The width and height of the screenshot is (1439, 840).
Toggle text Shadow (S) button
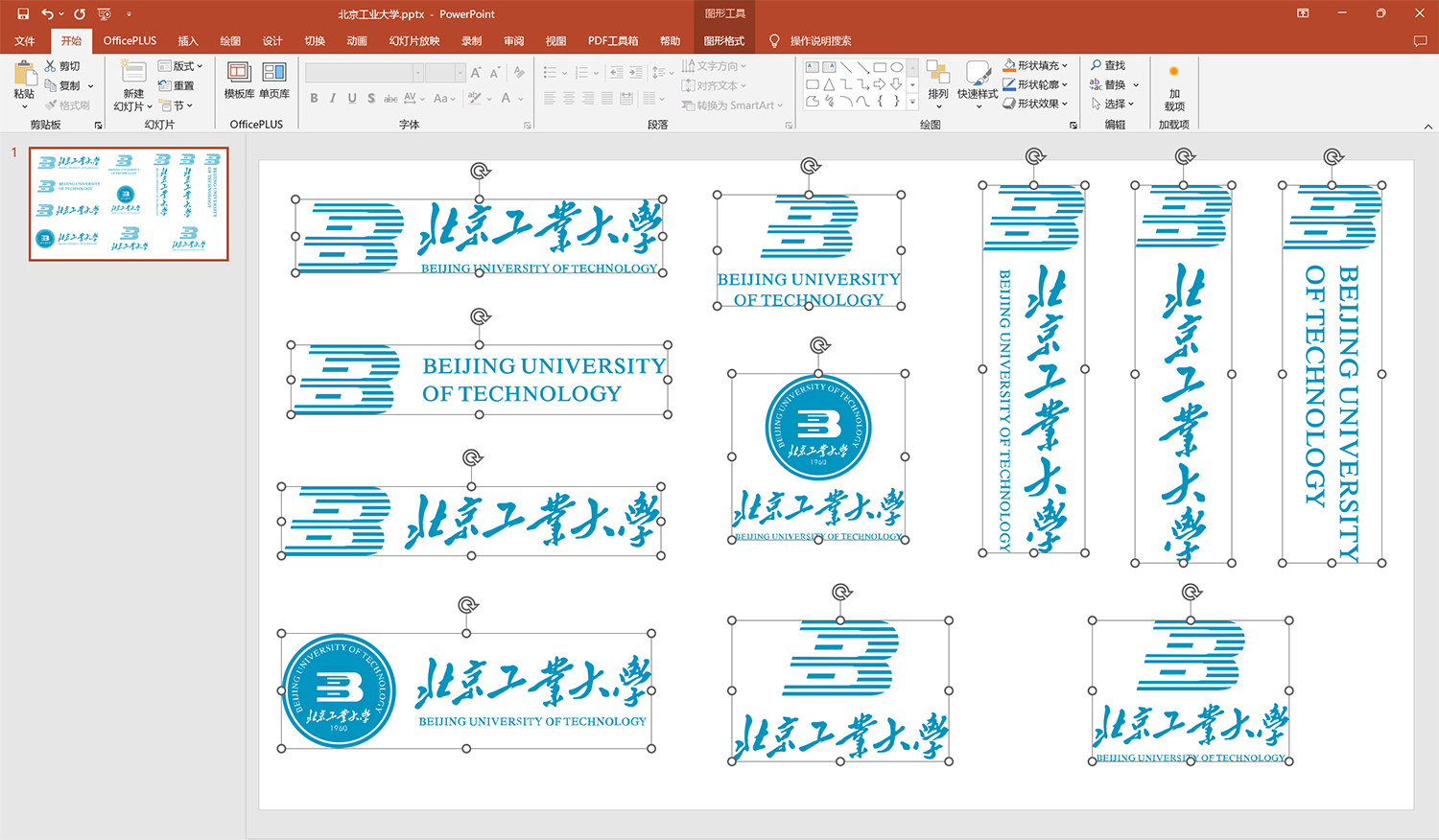click(x=371, y=98)
